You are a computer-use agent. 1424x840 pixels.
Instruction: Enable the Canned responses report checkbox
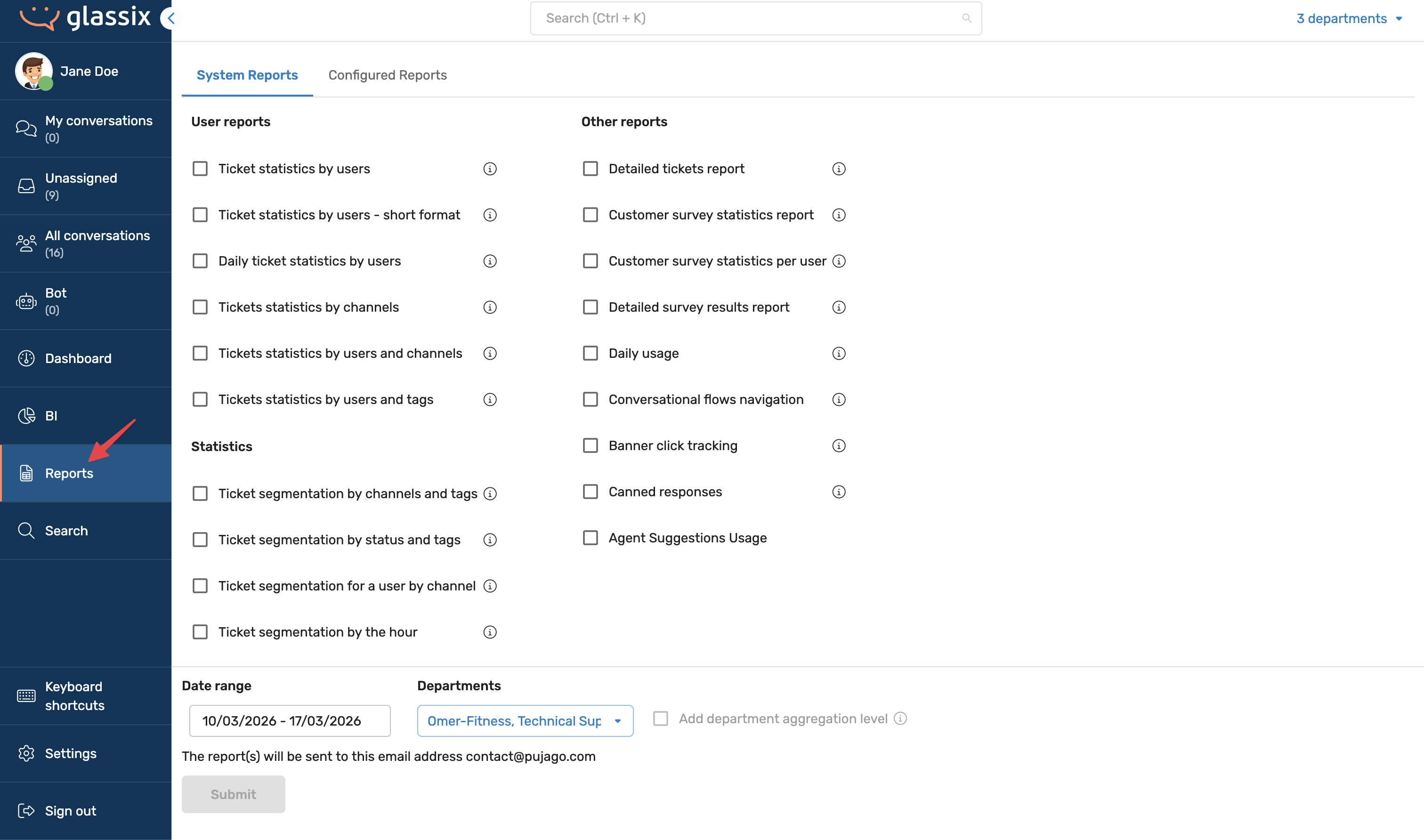(591, 491)
